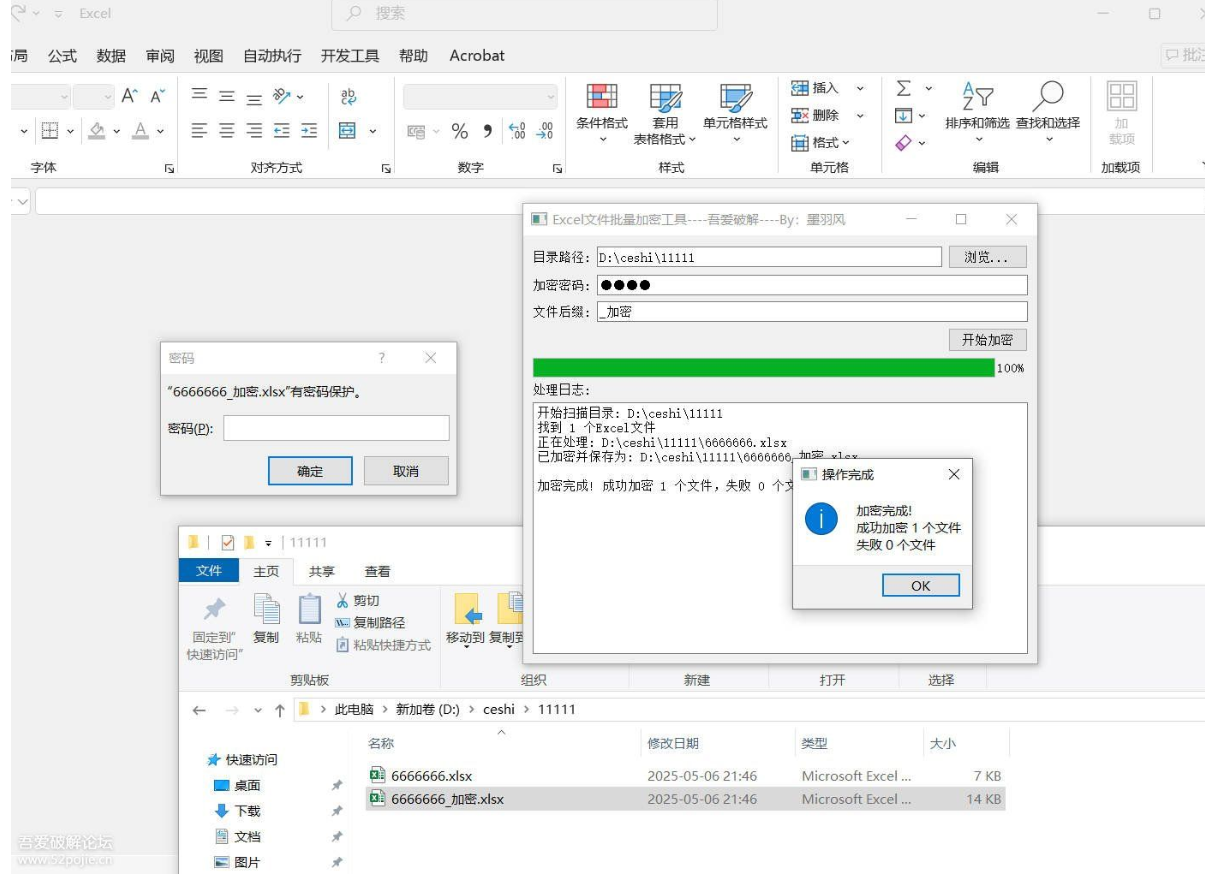
Task: Expand the AutoSum dropdown arrow
Action: [928, 90]
